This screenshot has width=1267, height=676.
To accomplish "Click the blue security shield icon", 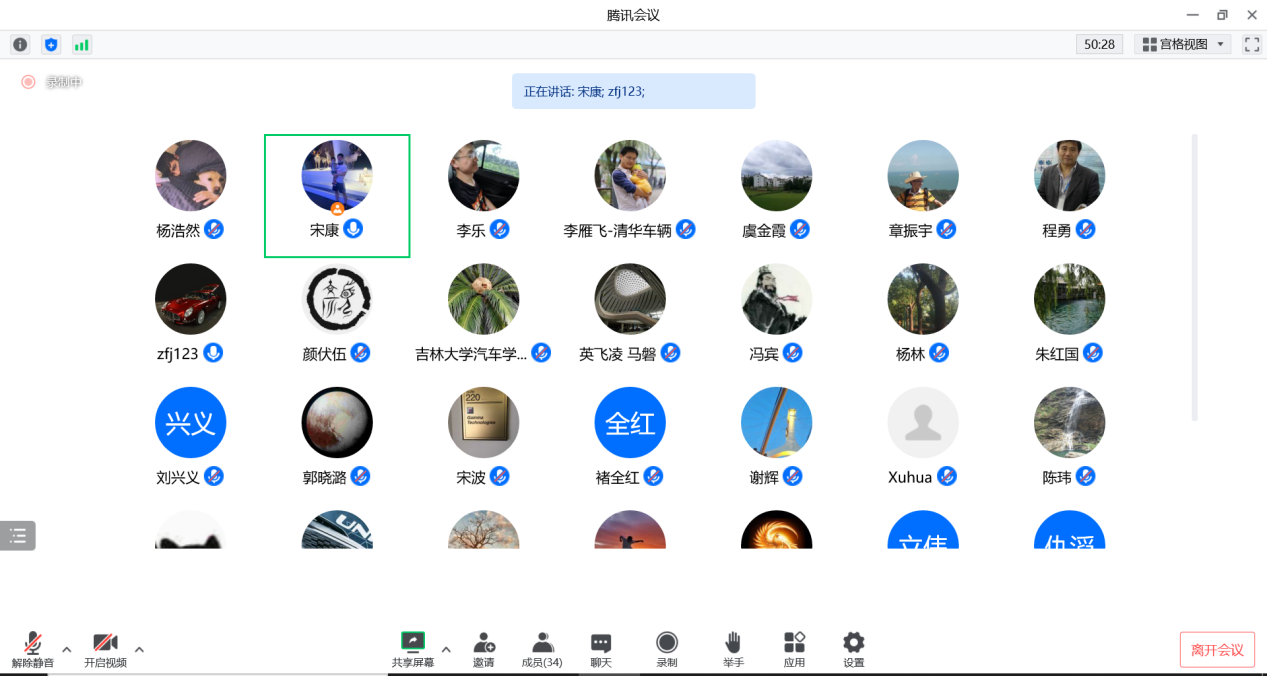I will (x=51, y=45).
